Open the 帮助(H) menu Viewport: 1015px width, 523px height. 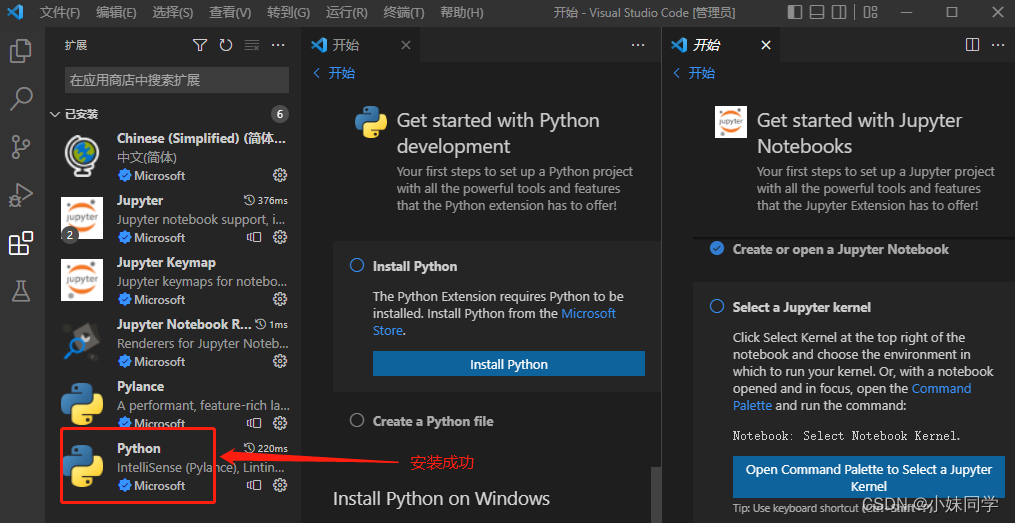pyautogui.click(x=462, y=12)
